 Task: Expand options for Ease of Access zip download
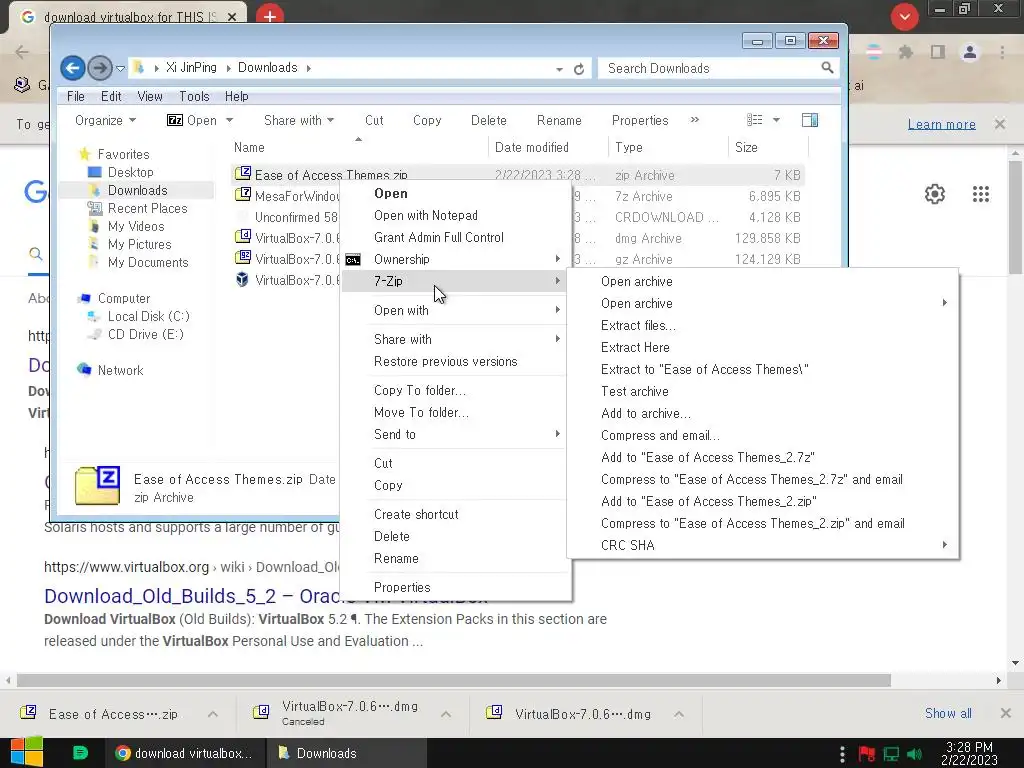[x=213, y=714]
